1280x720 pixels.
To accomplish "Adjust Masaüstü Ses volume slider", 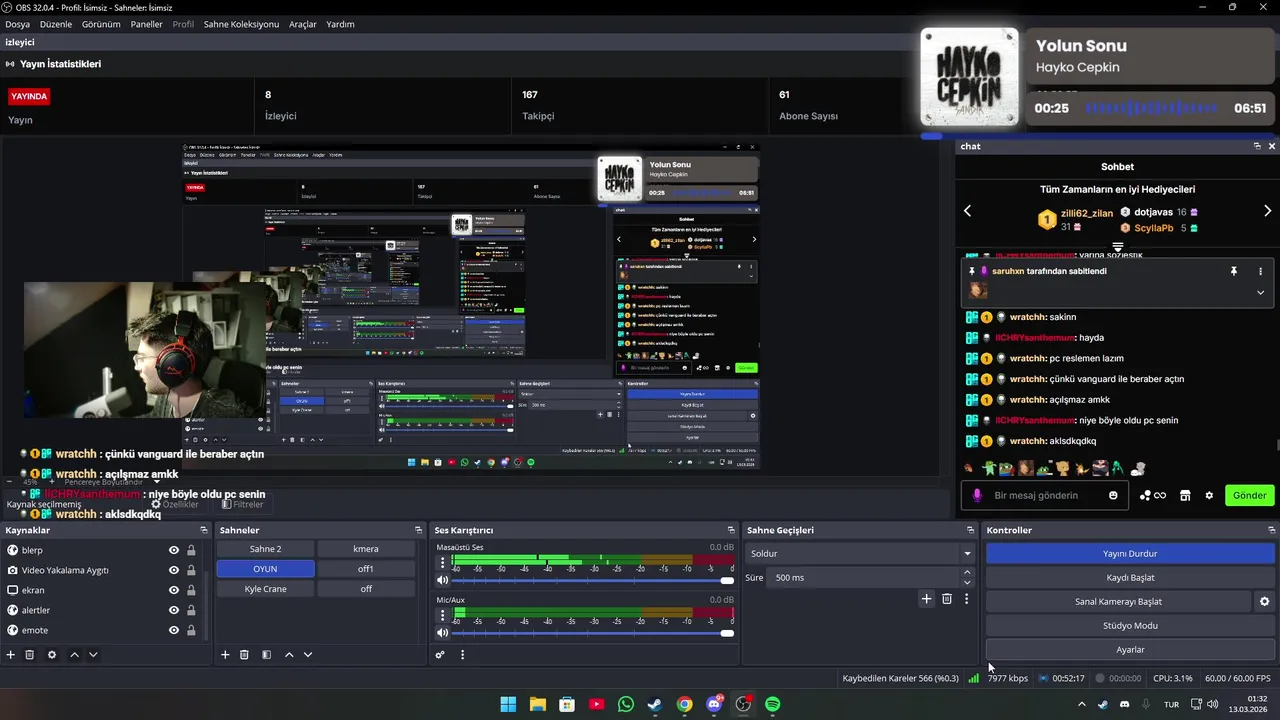I will 593,580.
